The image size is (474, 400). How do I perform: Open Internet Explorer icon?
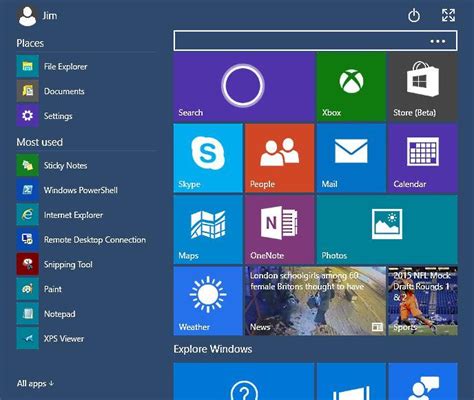(28, 215)
